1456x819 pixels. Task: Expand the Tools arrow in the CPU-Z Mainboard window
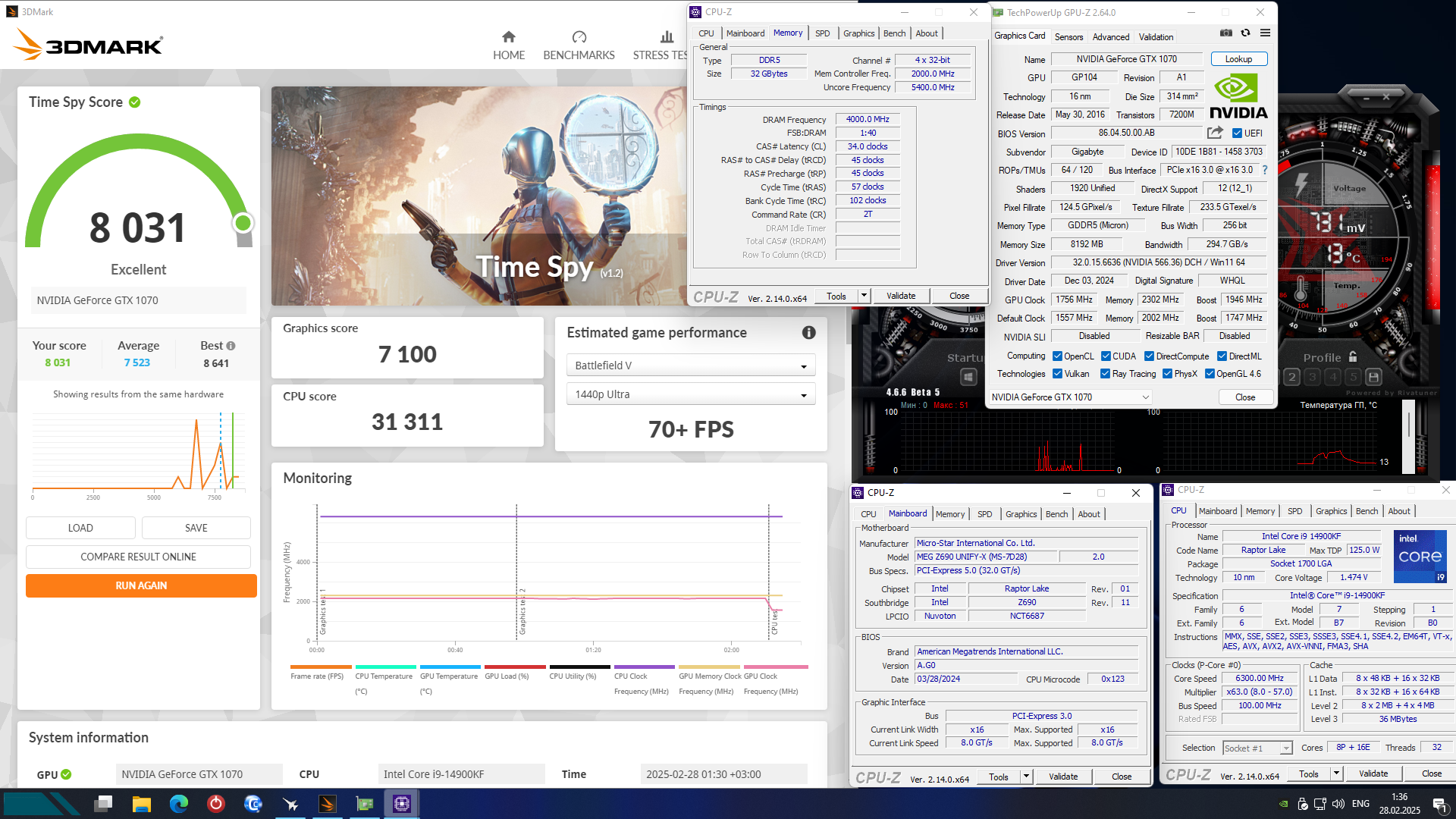click(x=1026, y=777)
